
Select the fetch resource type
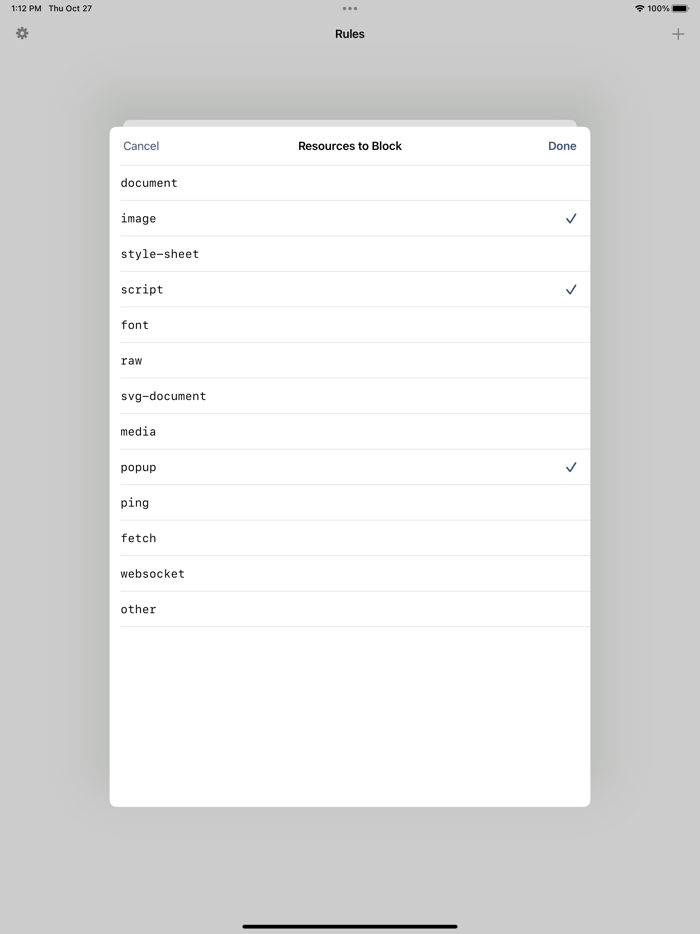(x=350, y=538)
